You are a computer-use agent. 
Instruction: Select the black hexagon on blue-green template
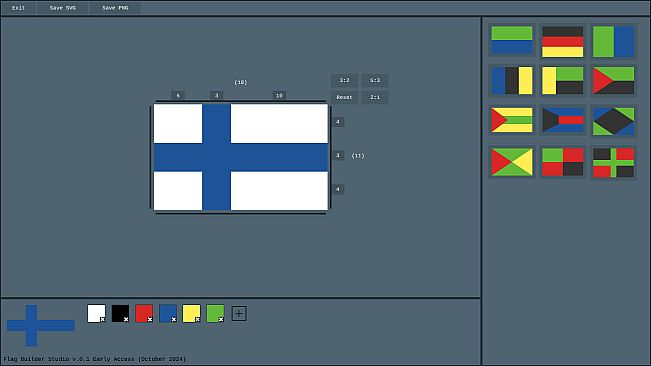click(x=613, y=120)
